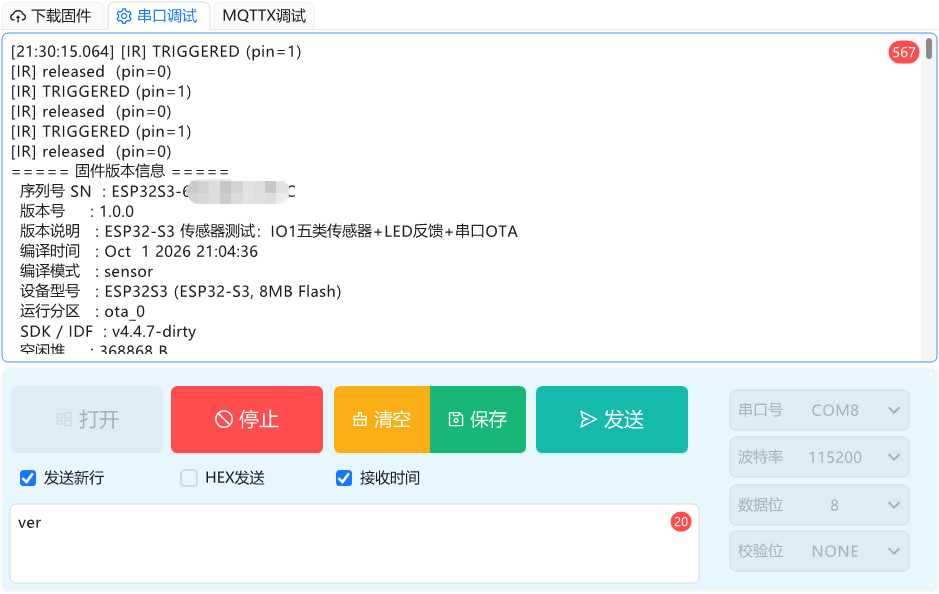The width and height of the screenshot is (939, 594).
Task: Save the serial log with 保存
Action: (478, 419)
